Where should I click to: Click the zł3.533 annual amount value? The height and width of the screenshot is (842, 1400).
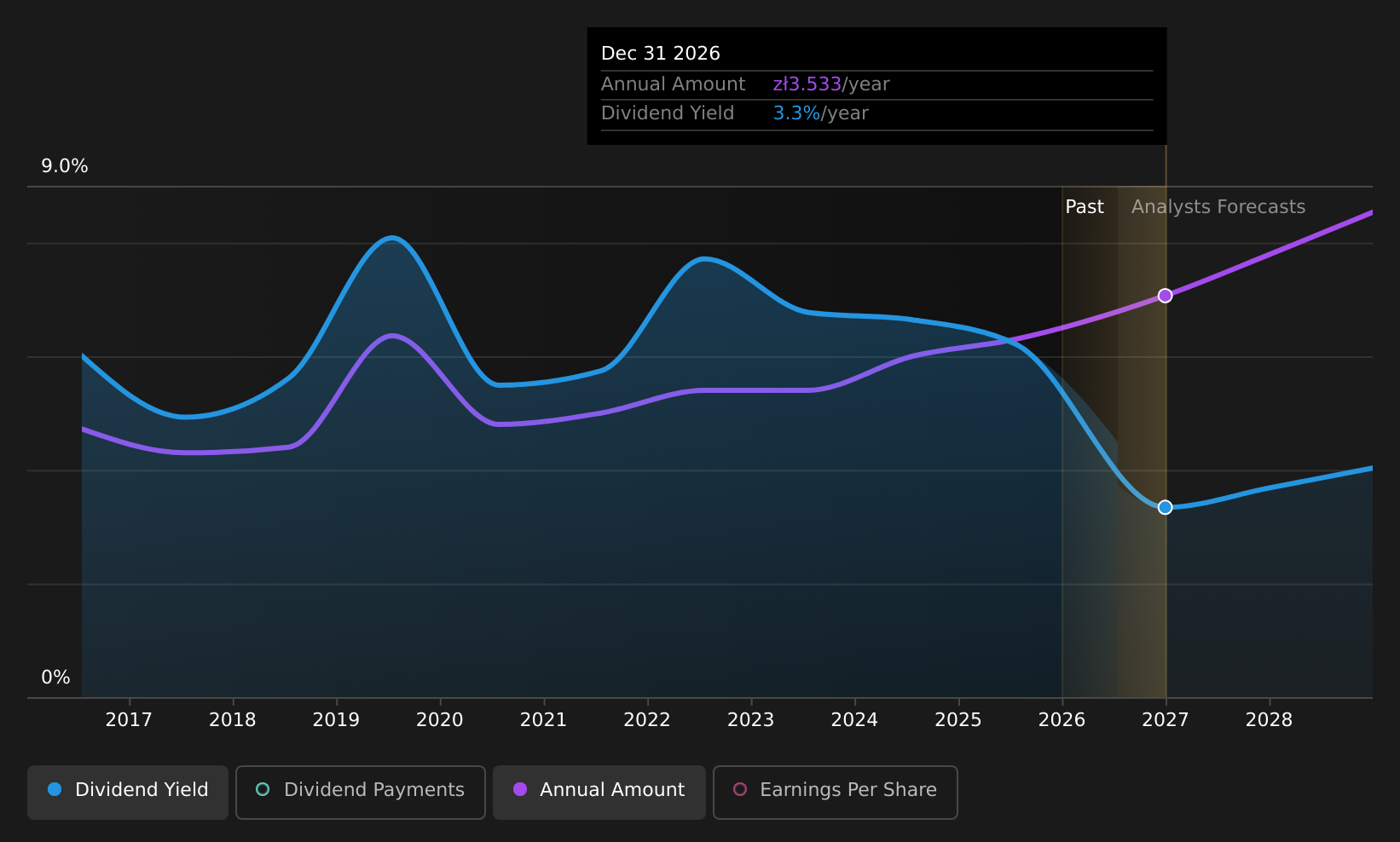[x=807, y=84]
